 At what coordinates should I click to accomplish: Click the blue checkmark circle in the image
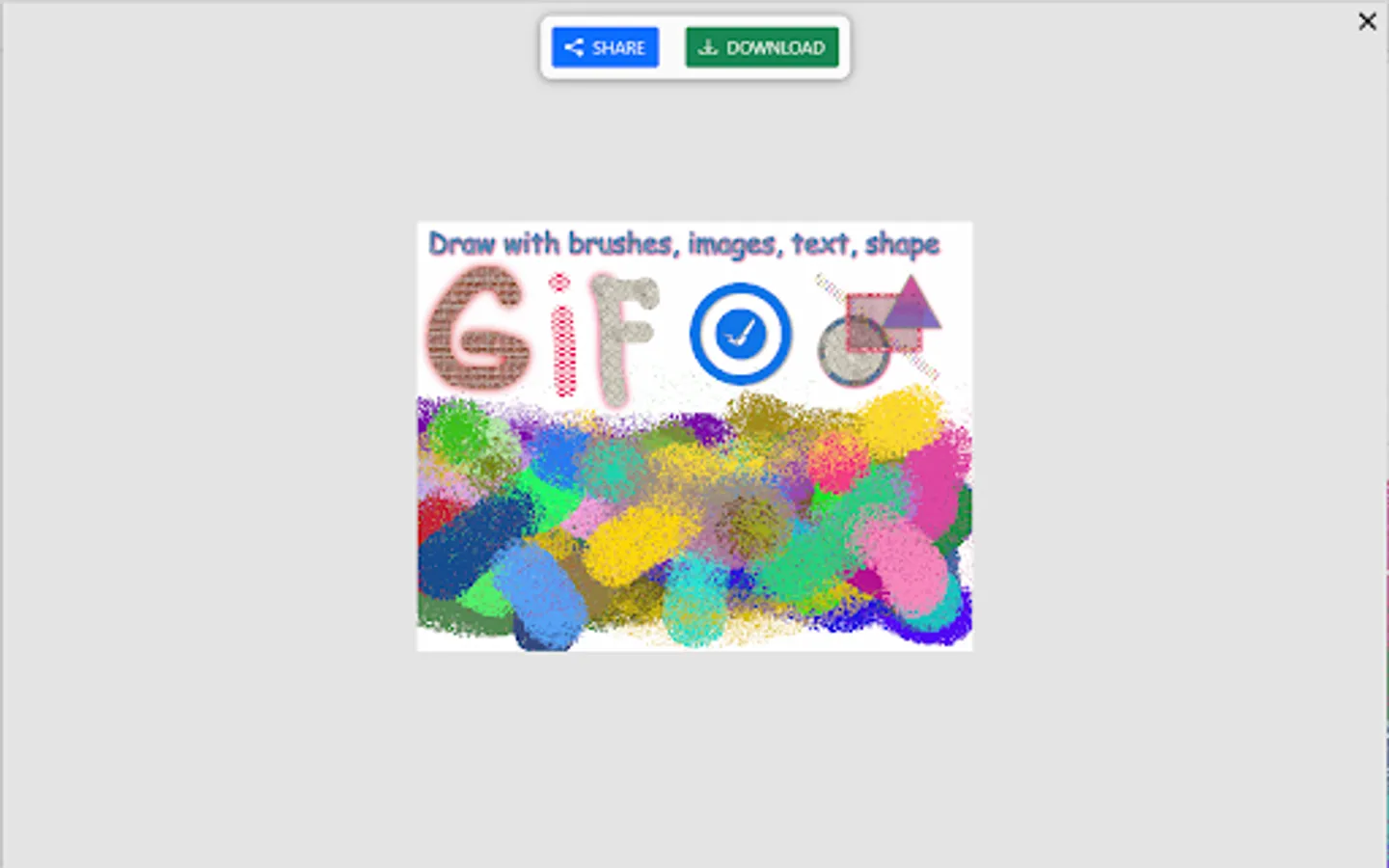[741, 334]
